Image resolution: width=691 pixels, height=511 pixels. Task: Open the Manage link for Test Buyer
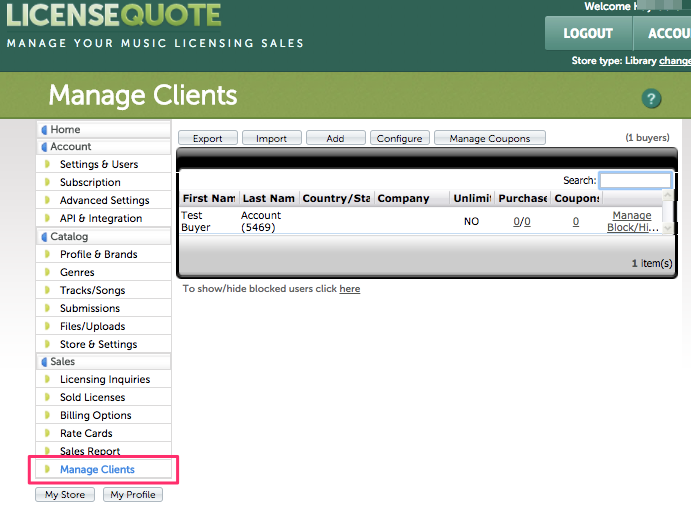(631, 216)
